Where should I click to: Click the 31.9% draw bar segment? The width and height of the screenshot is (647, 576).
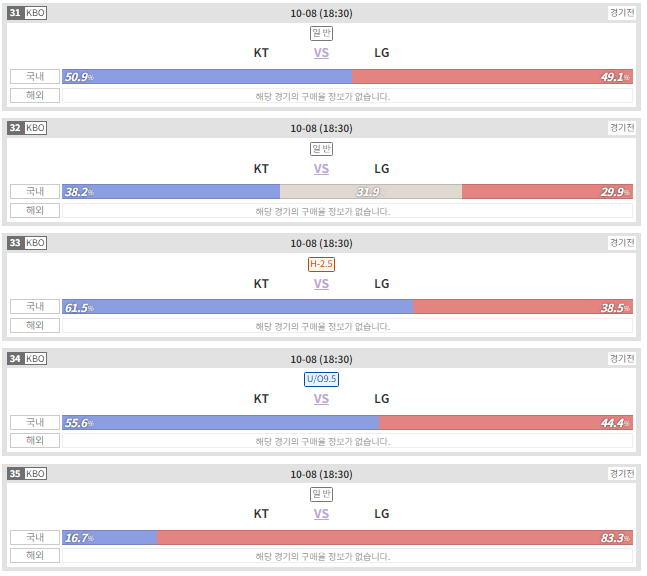pyautogui.click(x=371, y=192)
